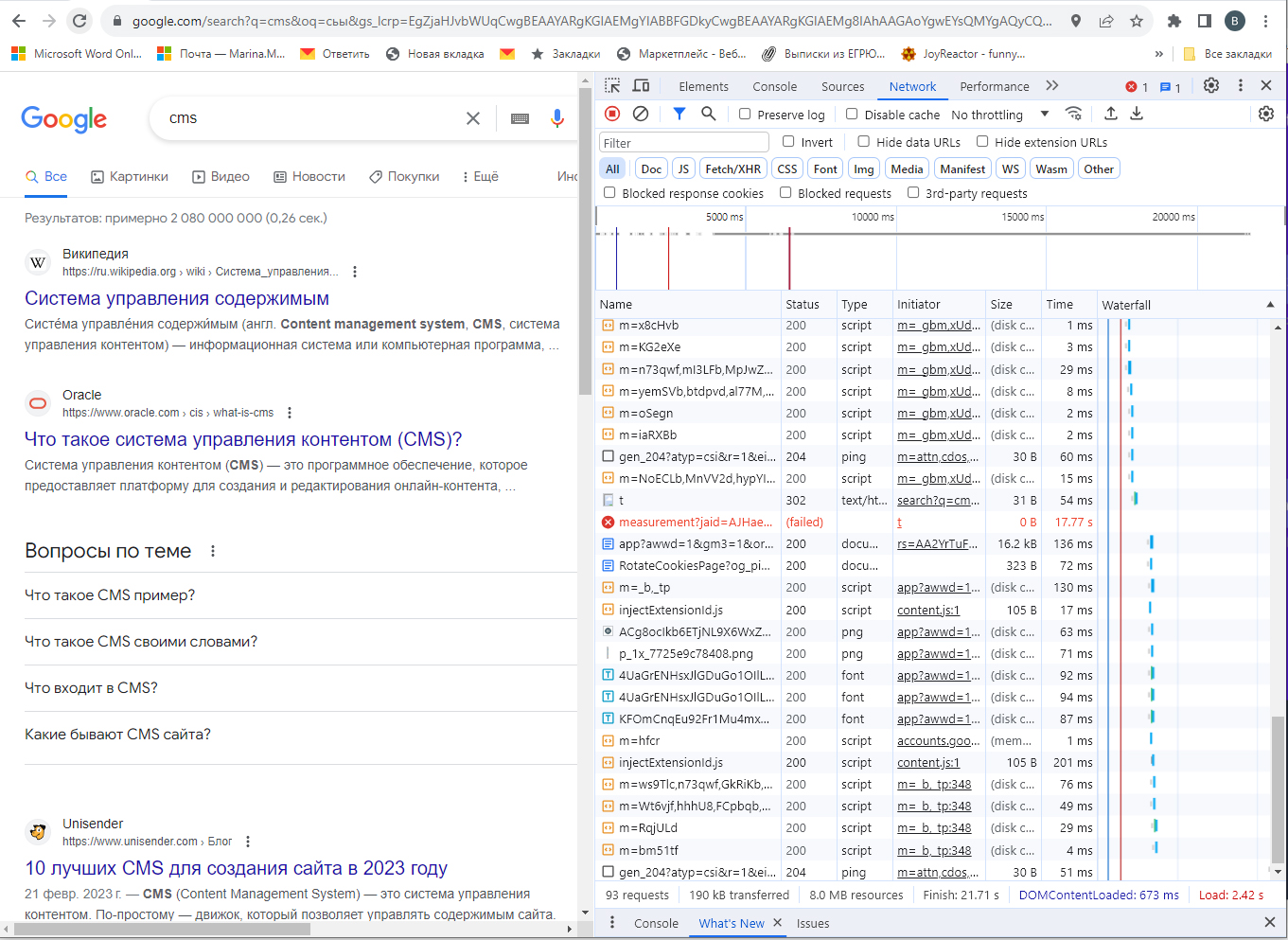This screenshot has height=940, width=1288.
Task: Check the Invert filter checkbox
Action: 788,142
